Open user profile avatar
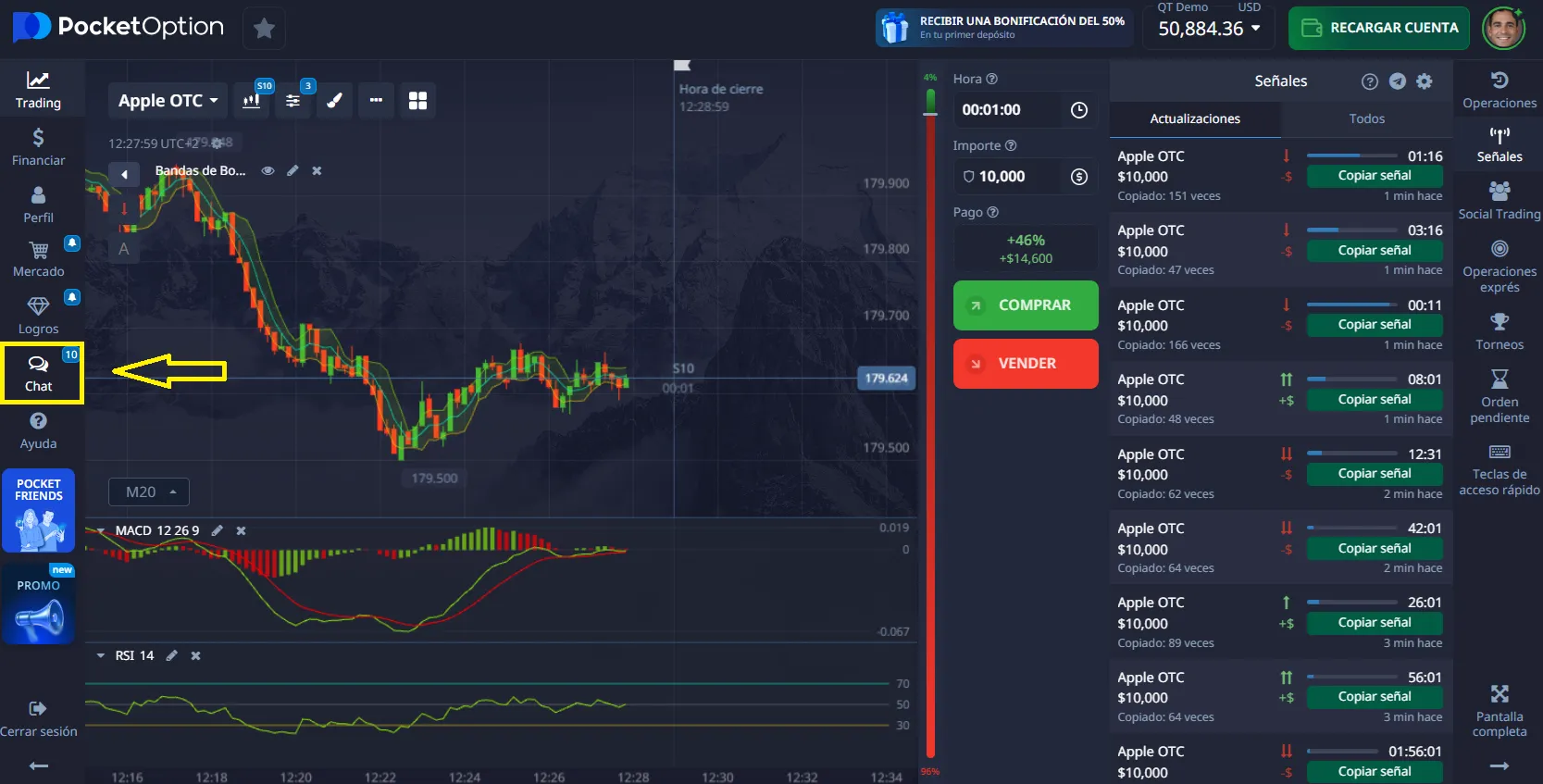This screenshot has width=1543, height=784. point(1503,28)
